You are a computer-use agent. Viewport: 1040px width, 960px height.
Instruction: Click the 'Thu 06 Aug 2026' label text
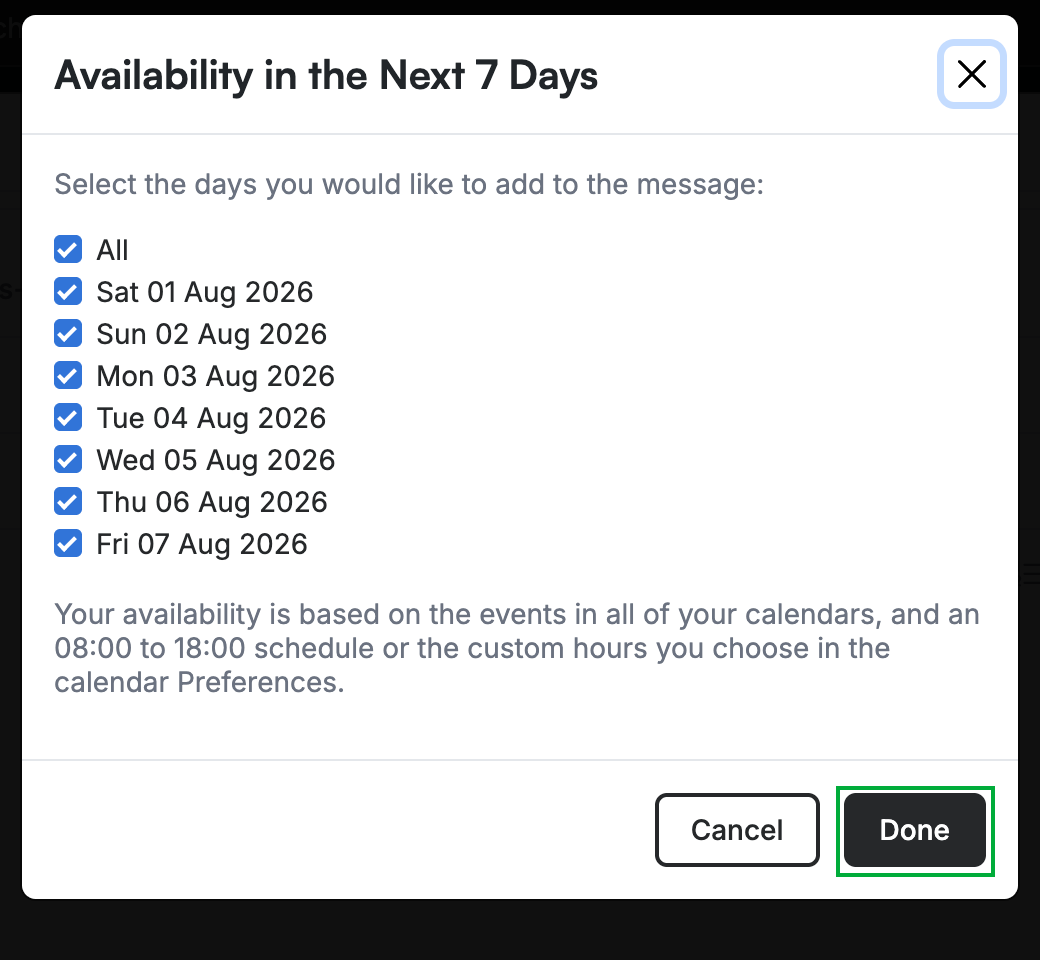(x=212, y=502)
